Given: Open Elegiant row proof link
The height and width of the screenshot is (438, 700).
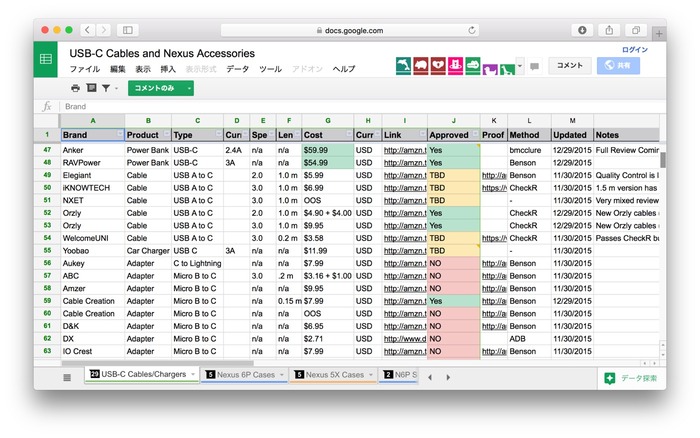Looking at the screenshot, I should click(x=494, y=175).
